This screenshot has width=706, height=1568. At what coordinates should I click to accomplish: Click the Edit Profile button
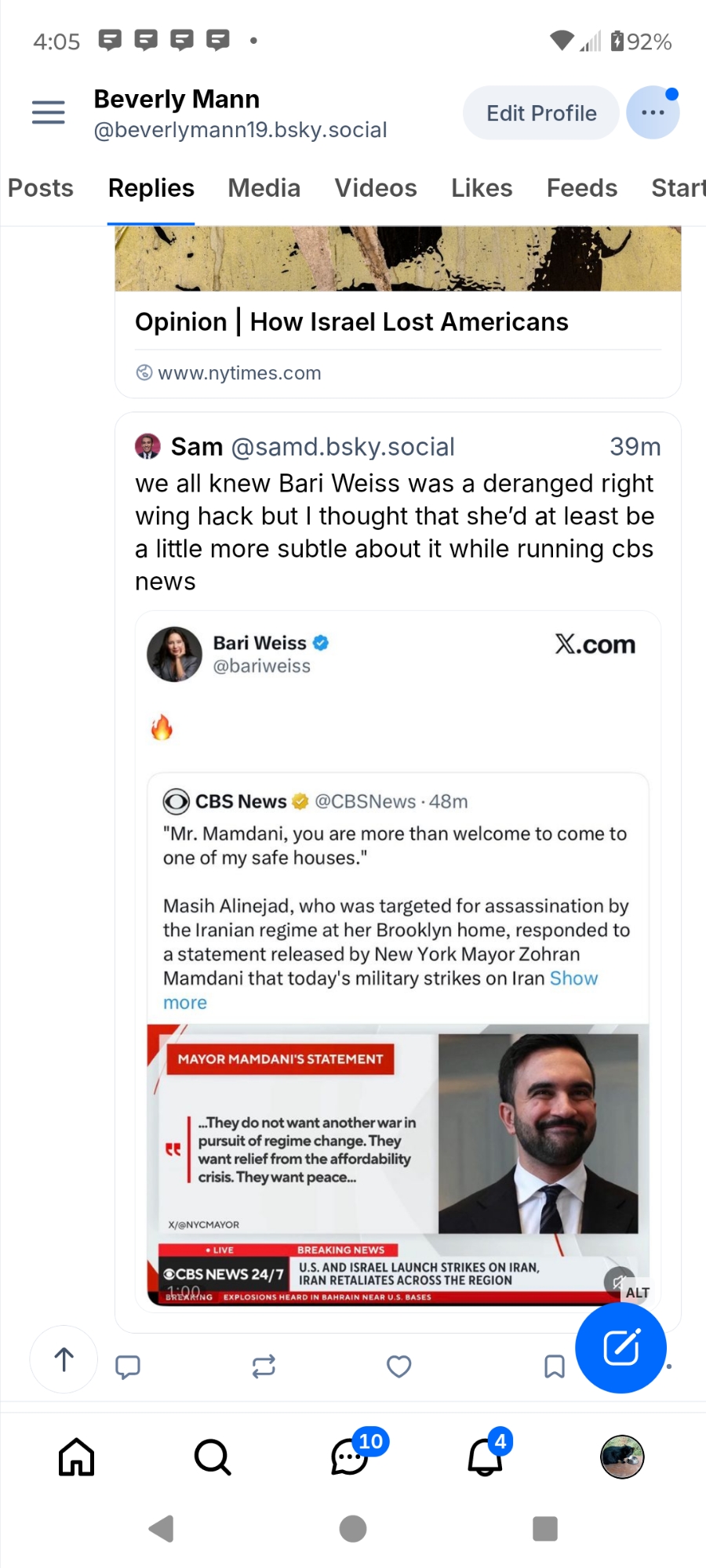[541, 113]
